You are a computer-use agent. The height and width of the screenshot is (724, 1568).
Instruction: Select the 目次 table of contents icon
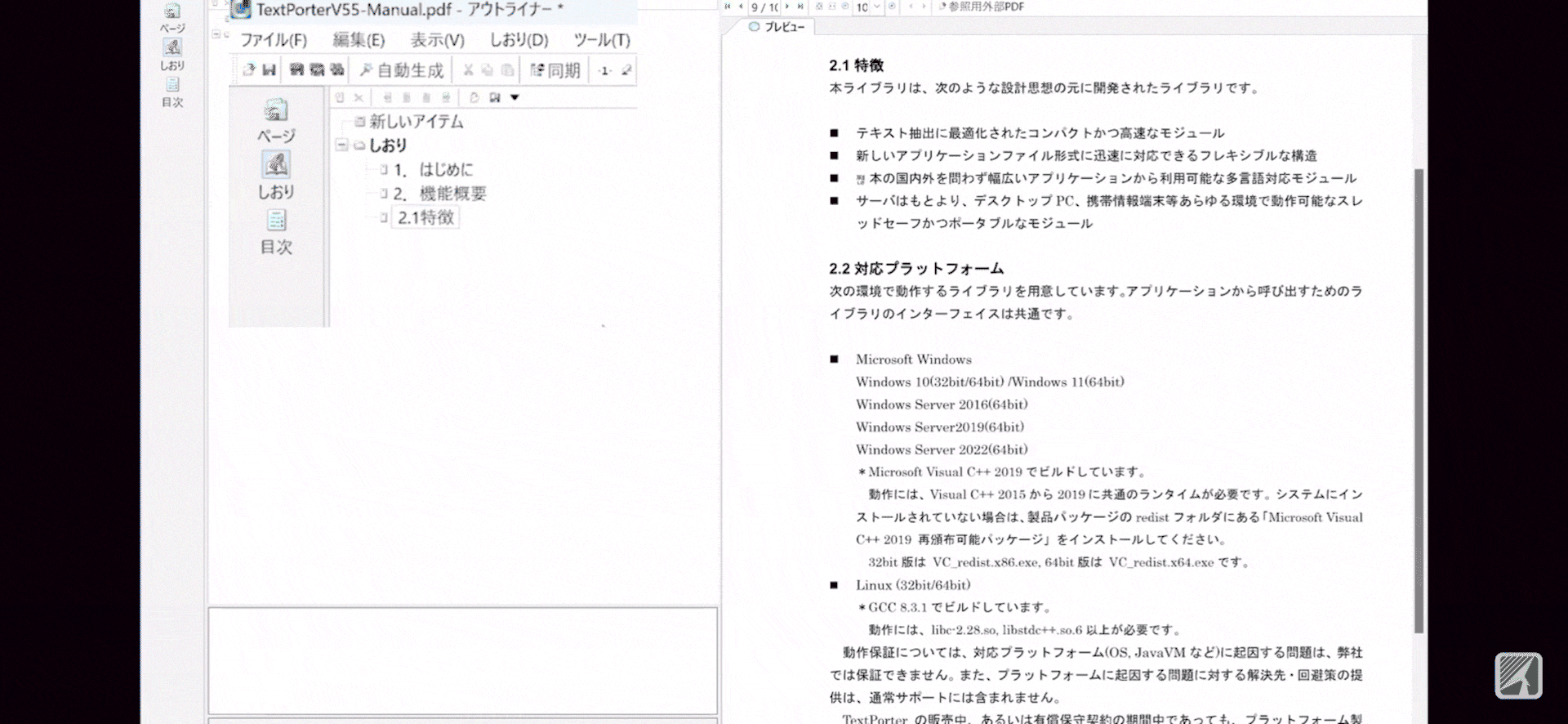click(276, 230)
